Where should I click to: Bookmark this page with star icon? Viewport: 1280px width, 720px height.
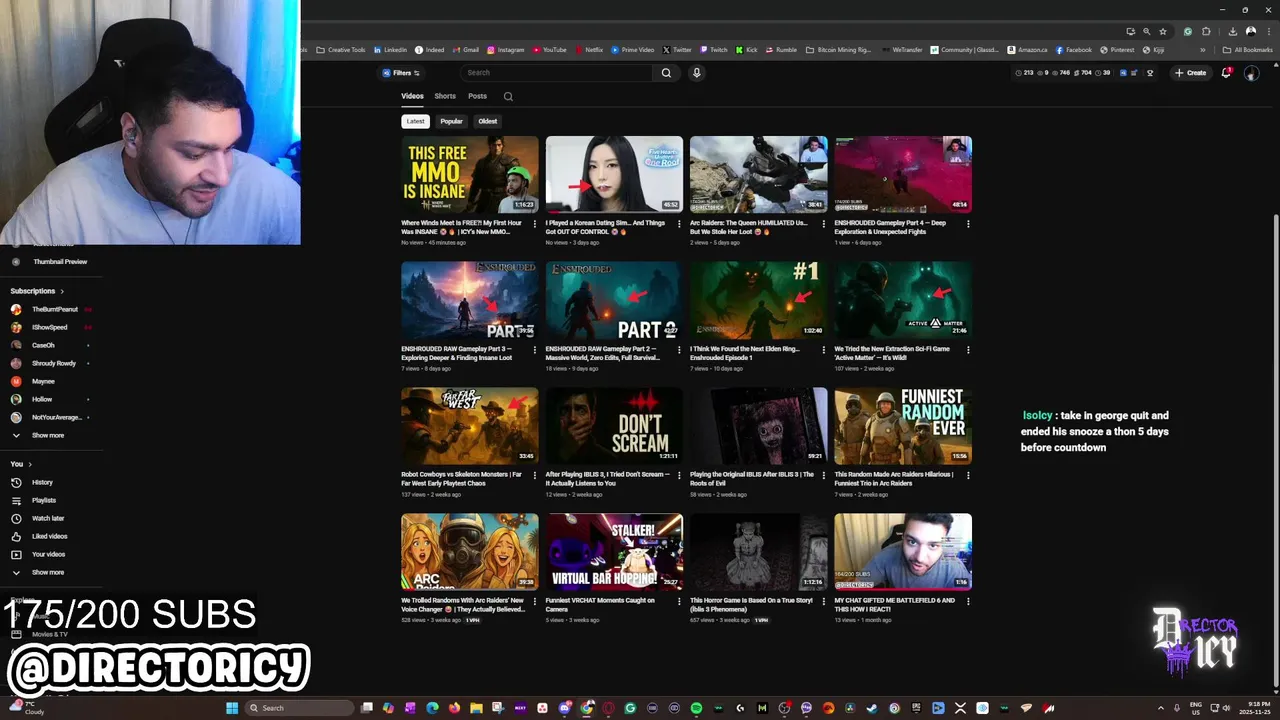coord(1162,31)
